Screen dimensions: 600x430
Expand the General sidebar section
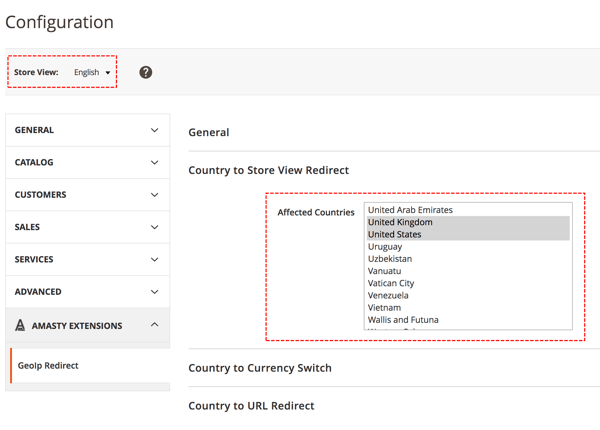click(x=87, y=130)
